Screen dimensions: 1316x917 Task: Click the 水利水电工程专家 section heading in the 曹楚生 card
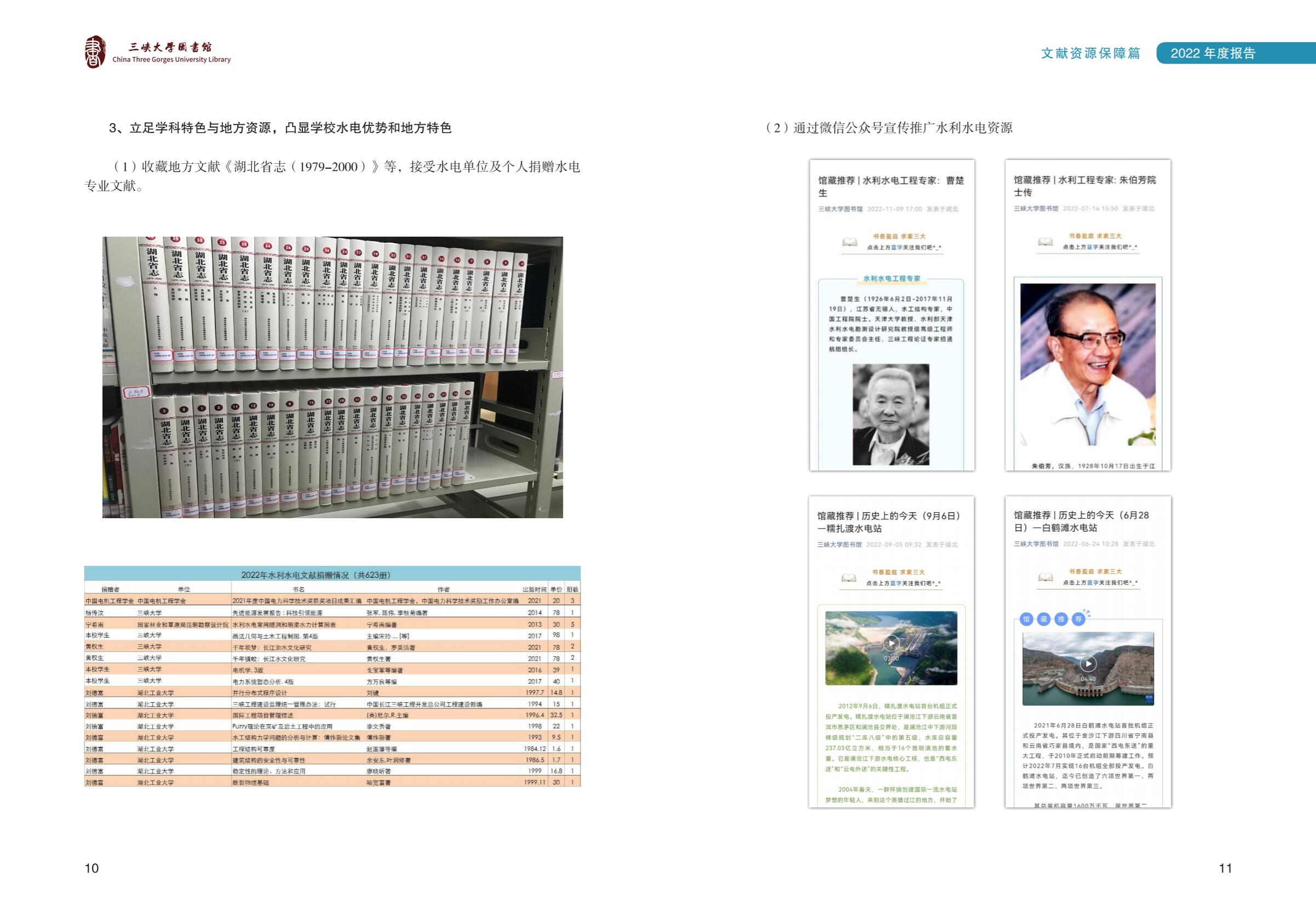click(892, 279)
